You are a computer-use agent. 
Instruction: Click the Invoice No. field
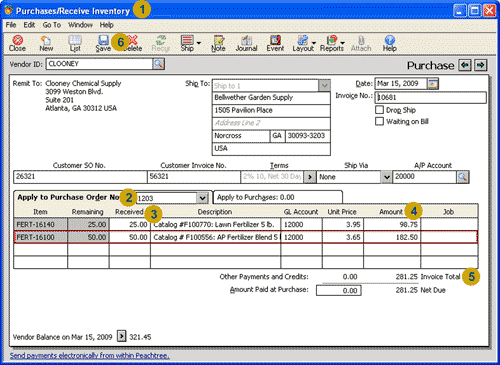430,97
